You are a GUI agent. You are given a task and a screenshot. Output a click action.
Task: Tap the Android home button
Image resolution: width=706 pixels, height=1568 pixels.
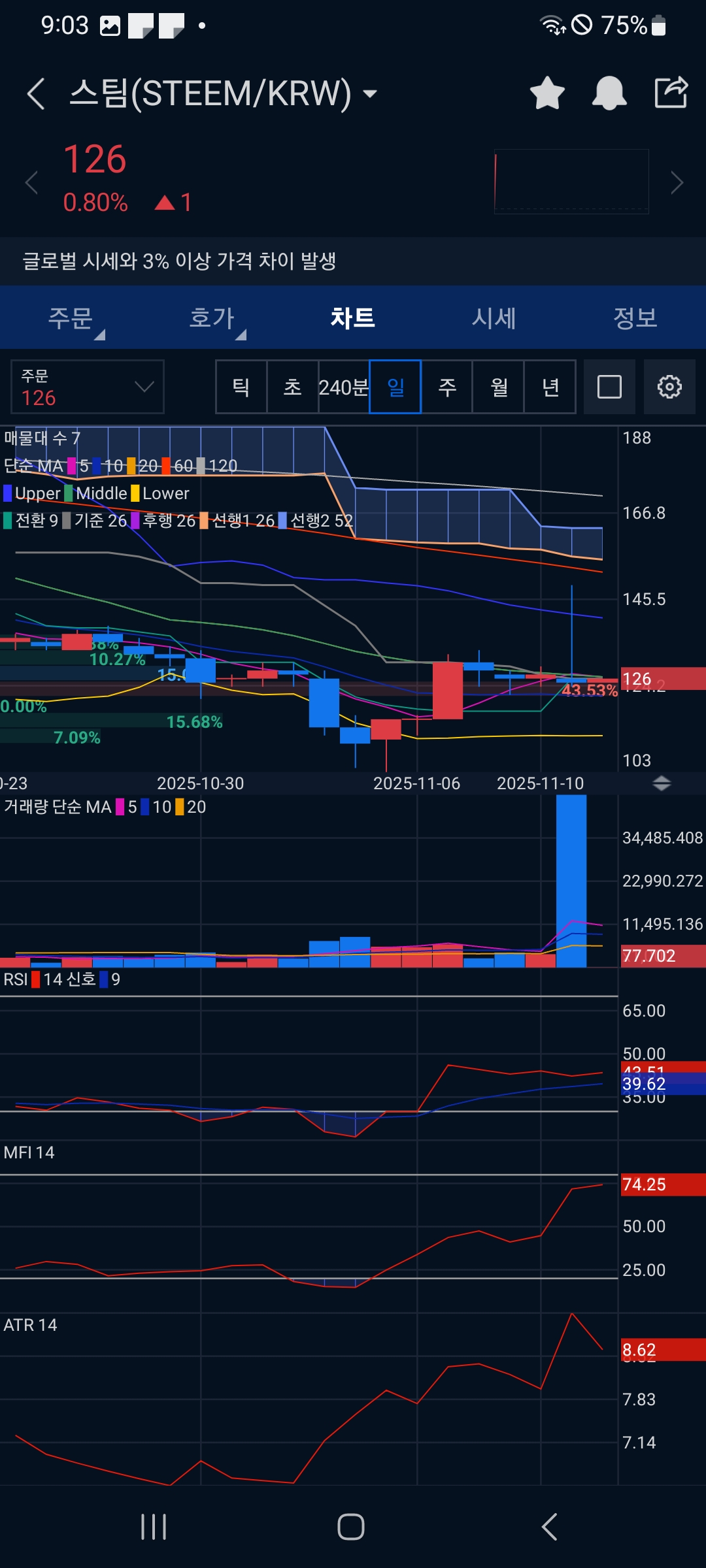pos(351,1527)
